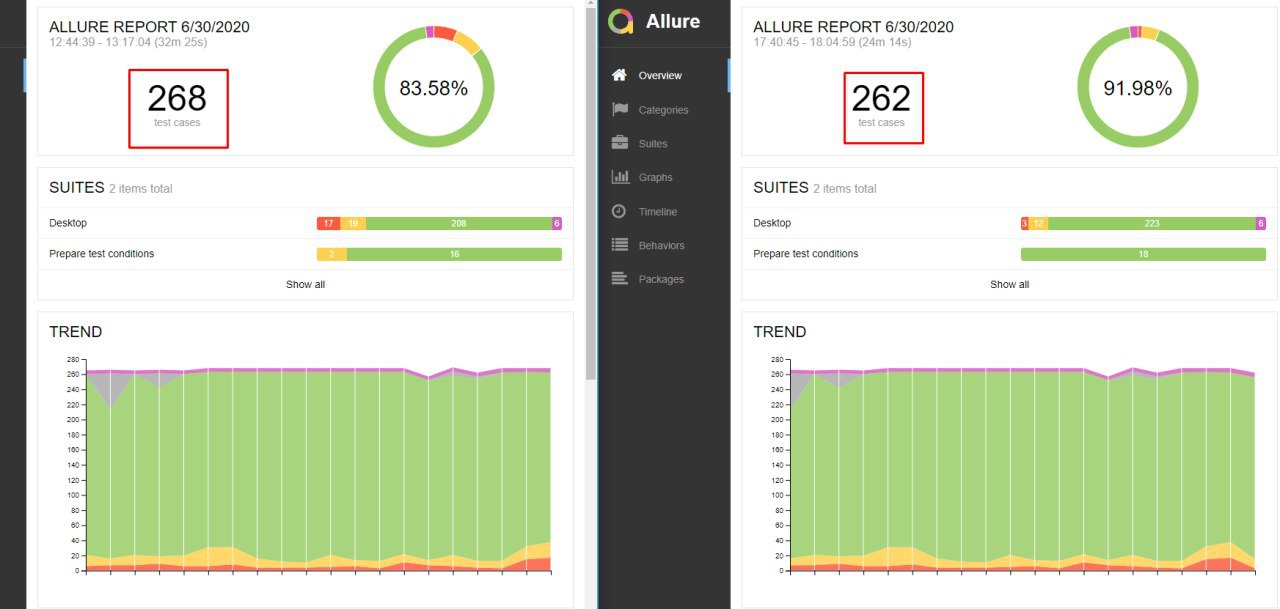Click the right ALLURE REPORT 6/30/2020 title
This screenshot has height=609, width=1280.
pos(853,27)
